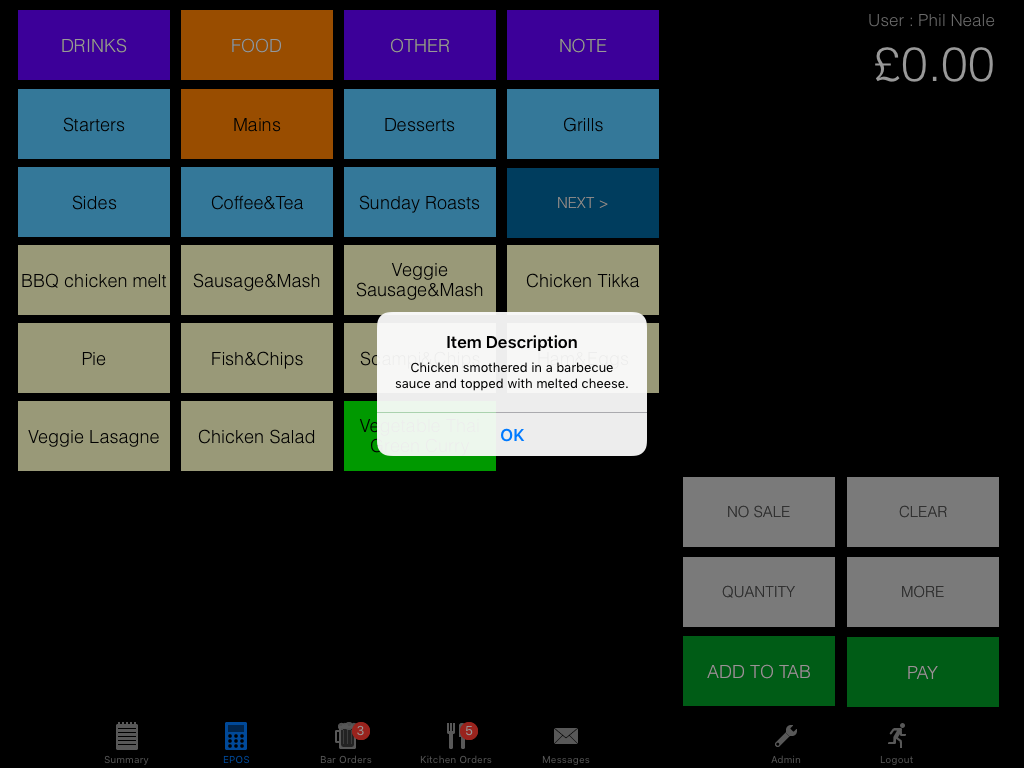Add Sausage&Mash to the order
Viewport: 1024px width, 768px height.
click(257, 280)
